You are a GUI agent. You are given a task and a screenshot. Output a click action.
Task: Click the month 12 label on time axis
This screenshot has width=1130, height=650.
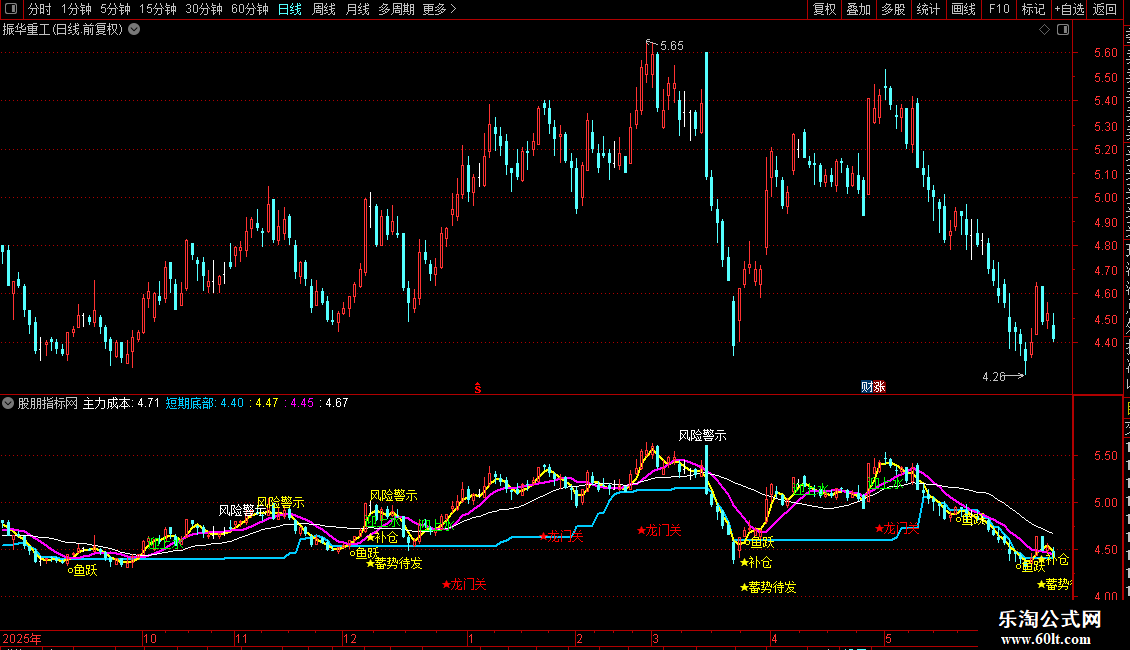(x=350, y=638)
